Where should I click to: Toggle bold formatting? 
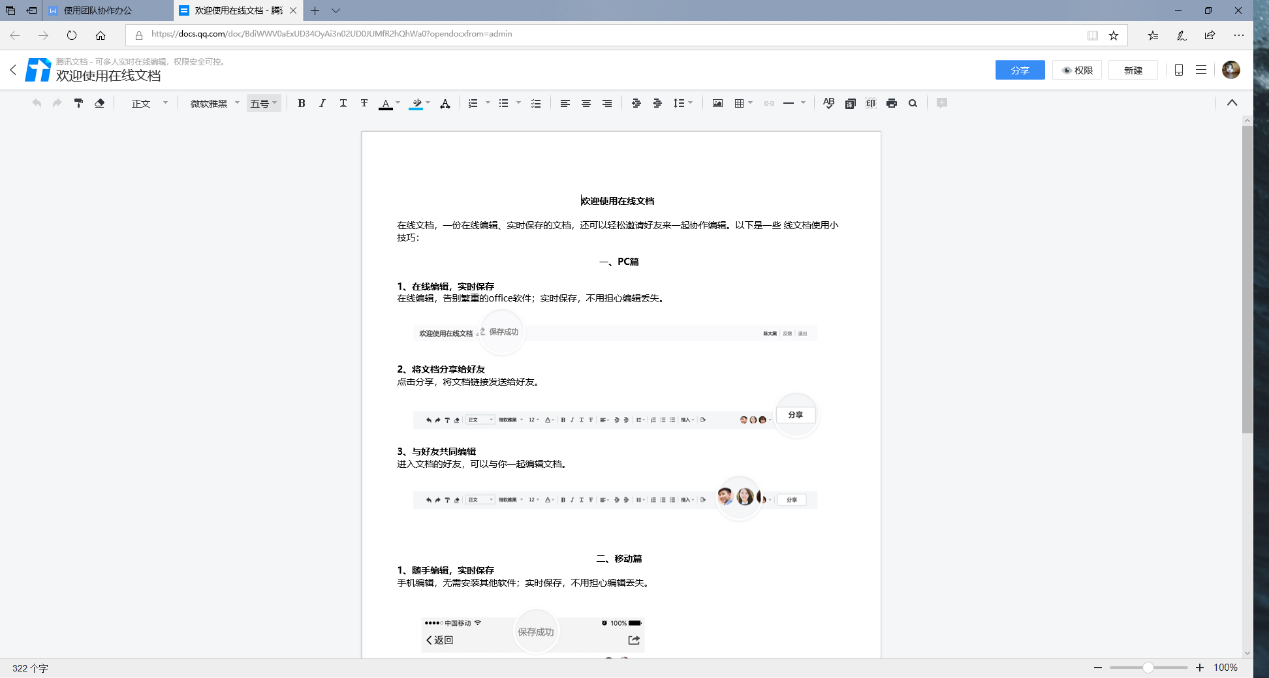point(301,103)
